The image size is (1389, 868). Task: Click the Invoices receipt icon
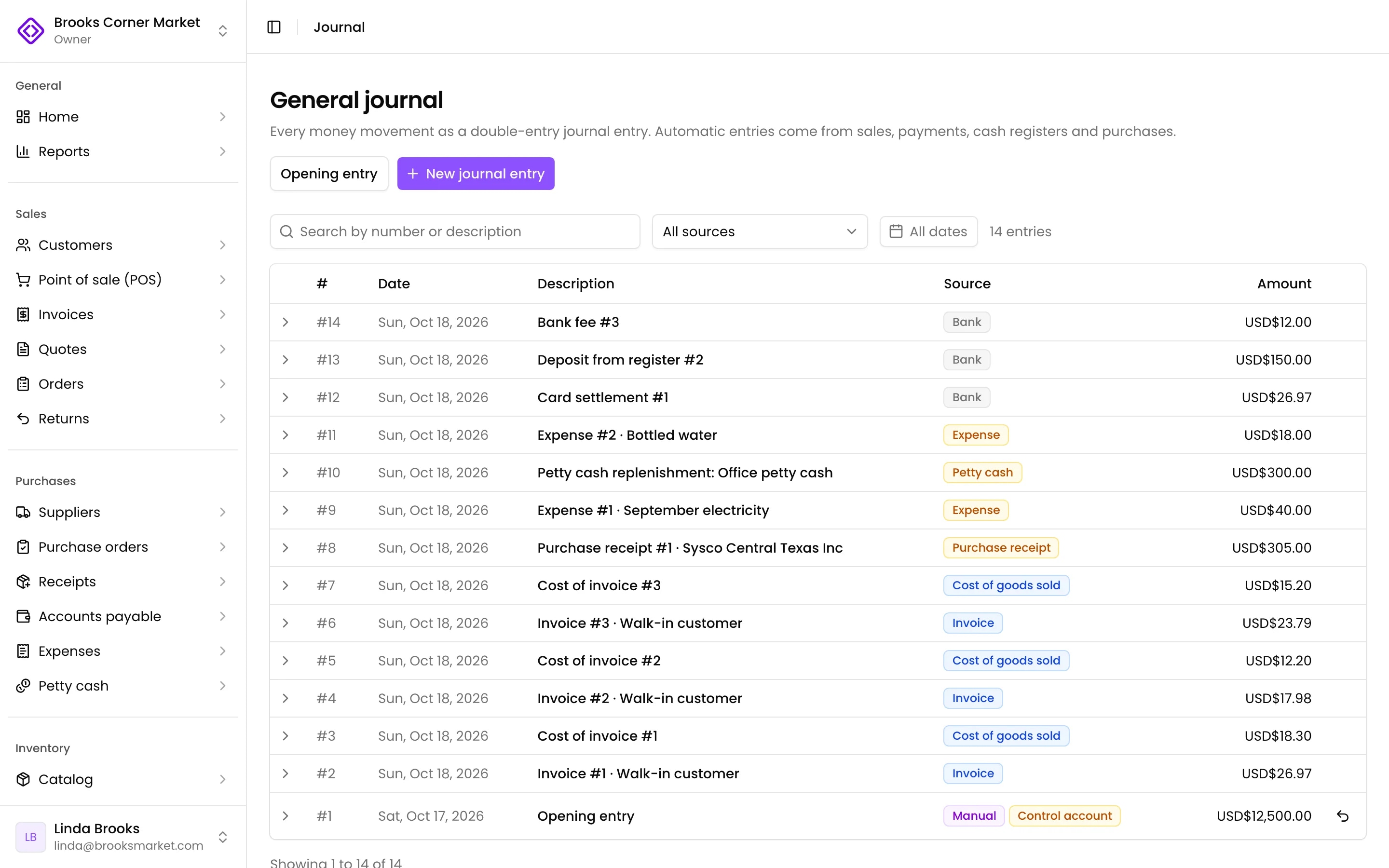23,314
